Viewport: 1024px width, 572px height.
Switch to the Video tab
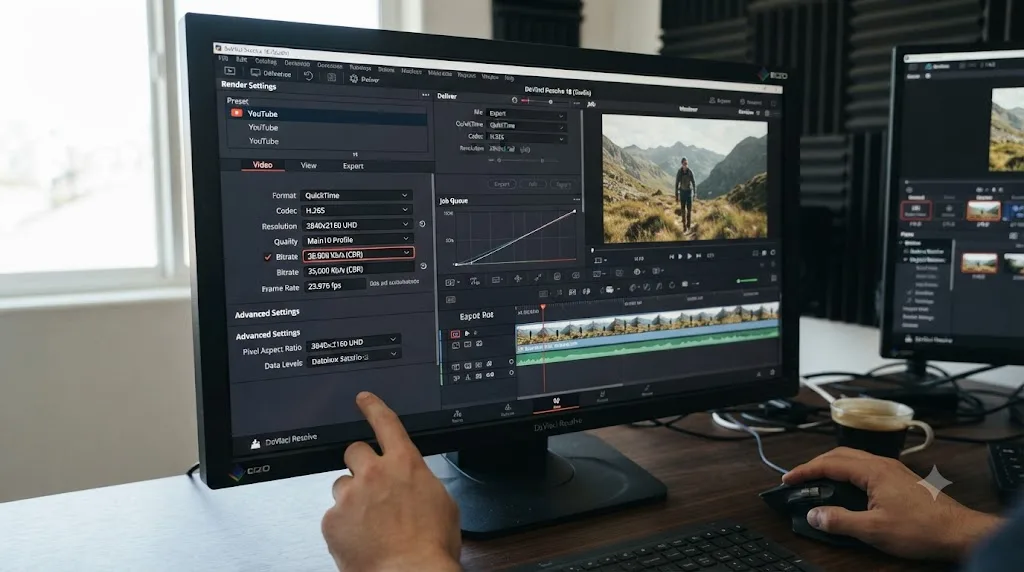263,165
